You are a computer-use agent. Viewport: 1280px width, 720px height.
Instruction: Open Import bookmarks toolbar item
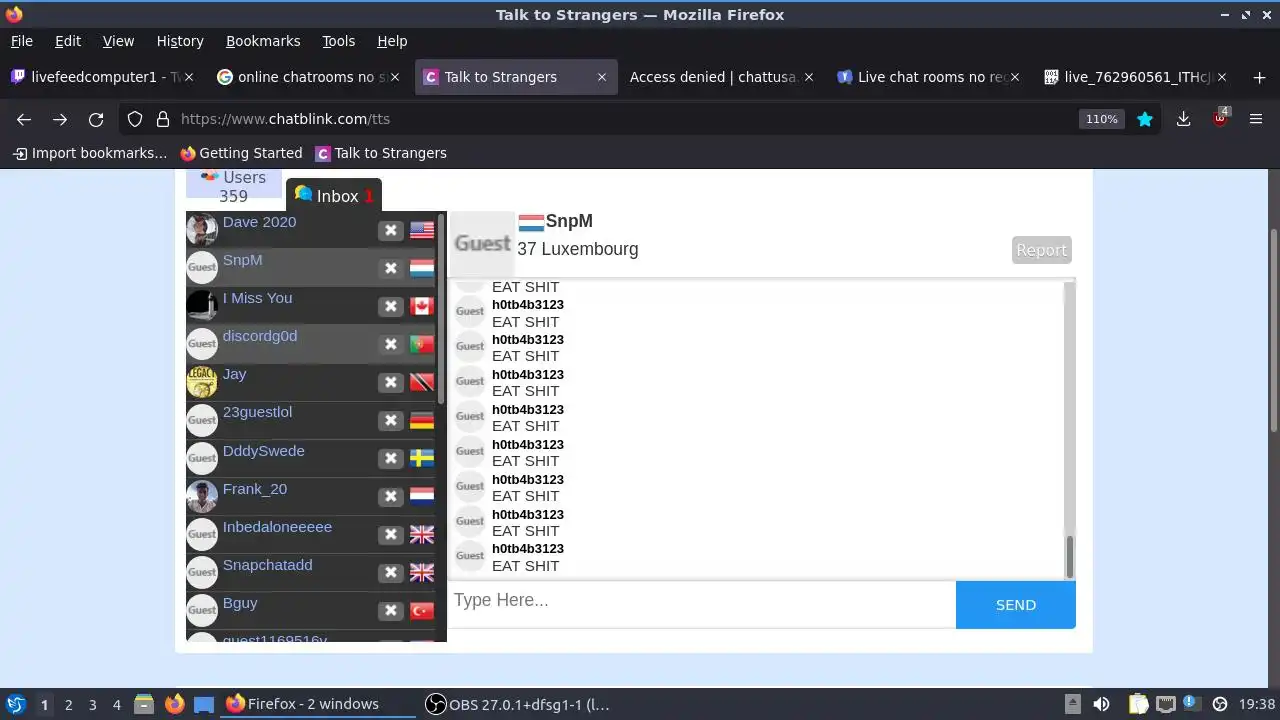tap(90, 153)
